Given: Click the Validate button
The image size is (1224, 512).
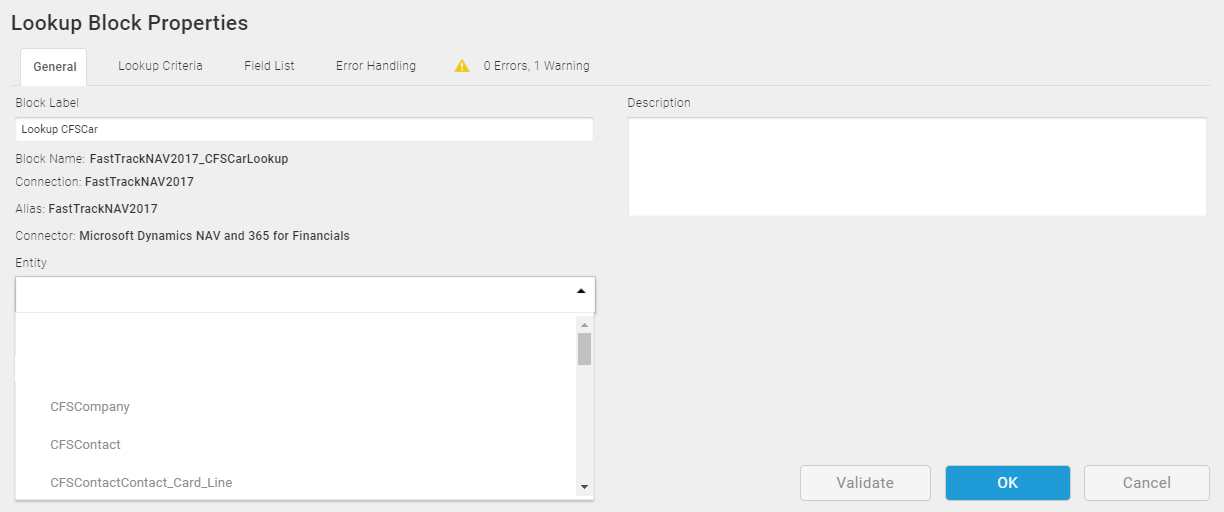Looking at the screenshot, I should pos(865,483).
